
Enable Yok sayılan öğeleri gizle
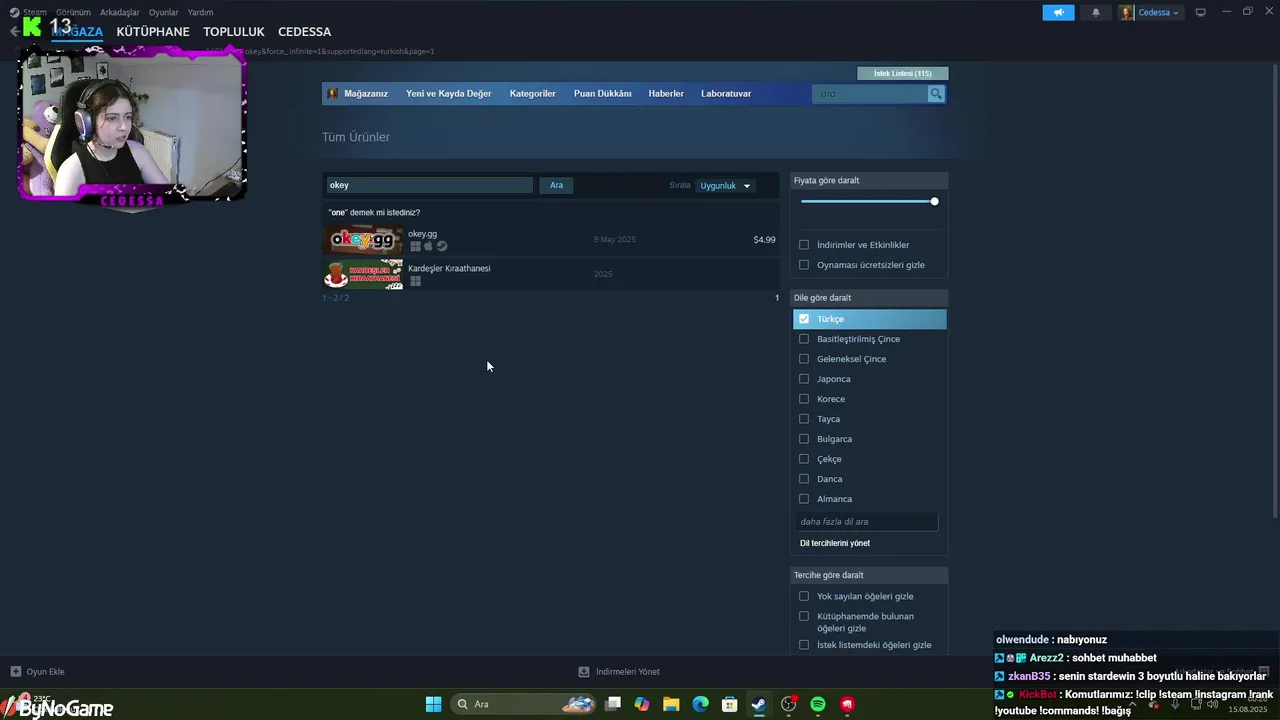(x=804, y=596)
